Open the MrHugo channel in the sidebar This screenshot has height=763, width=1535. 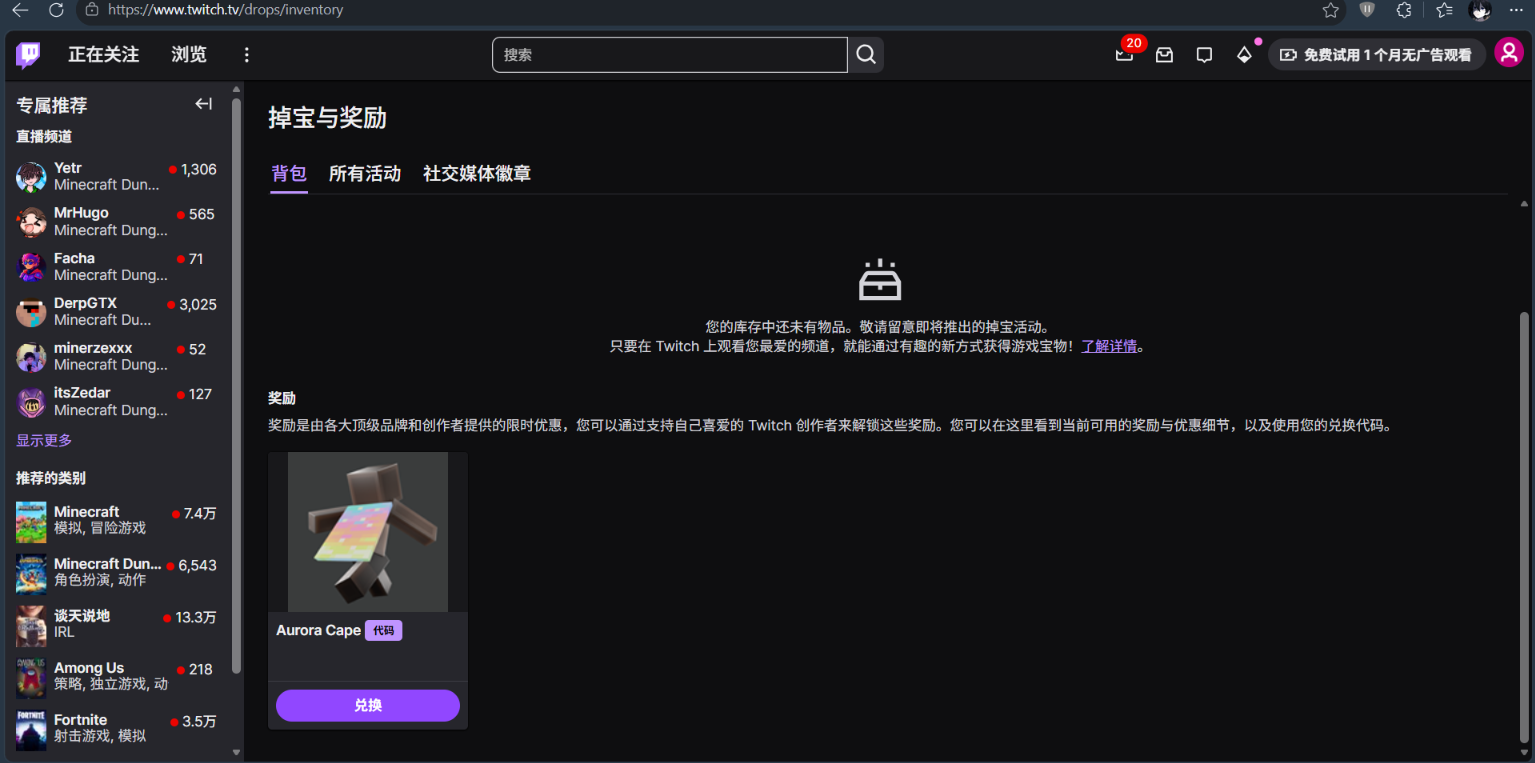pyautogui.click(x=116, y=222)
